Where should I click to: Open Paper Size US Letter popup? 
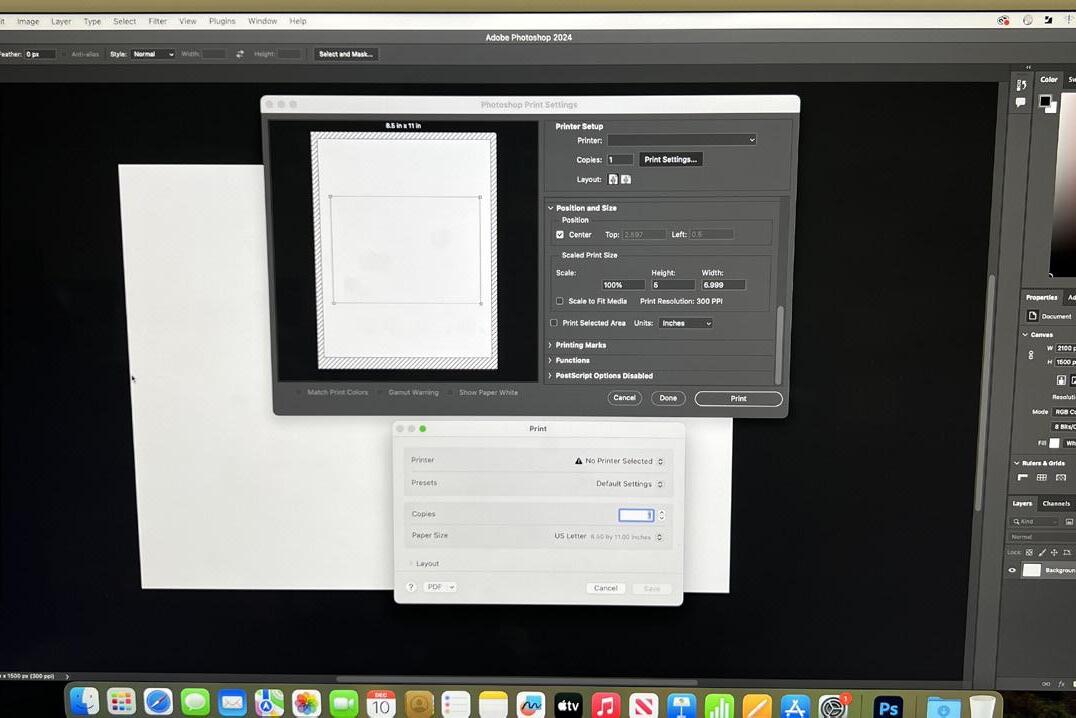(609, 536)
